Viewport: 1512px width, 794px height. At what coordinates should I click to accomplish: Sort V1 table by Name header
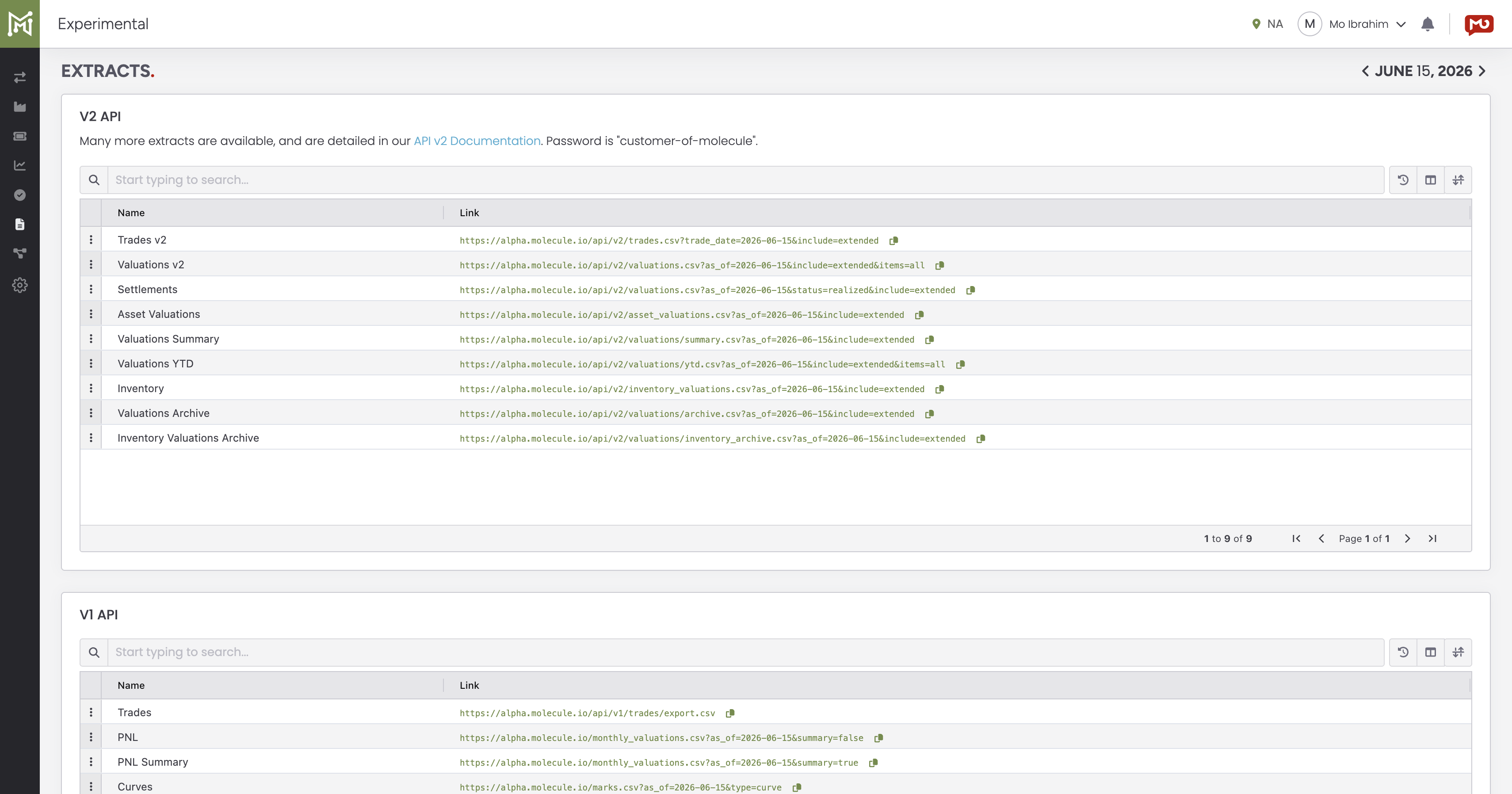[131, 685]
